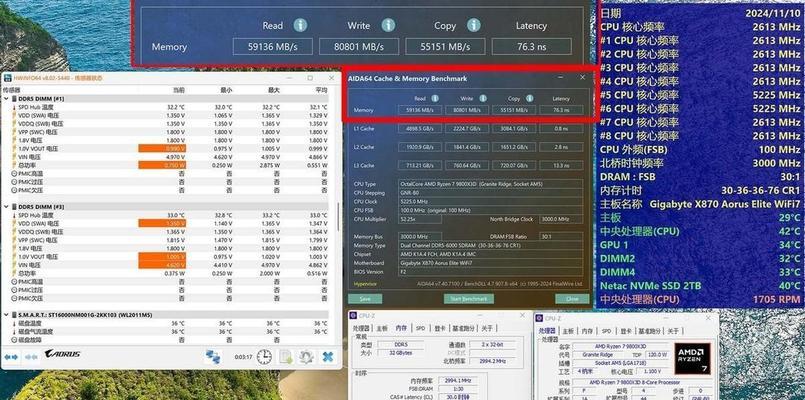Click thermometer icon beside 硬盘温度 row
The width and height of the screenshot is (805, 400).
pos(14,323)
